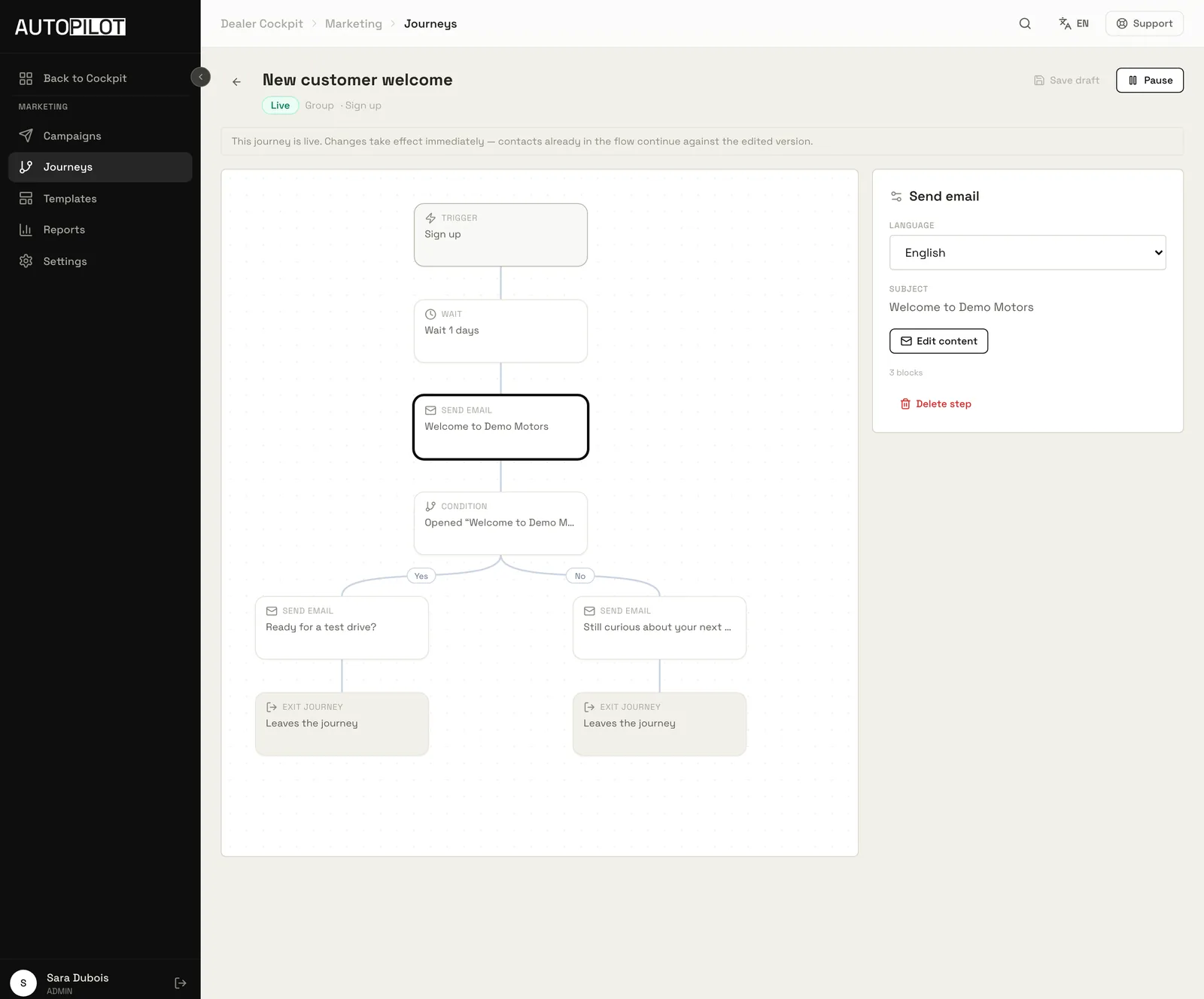The image size is (1204, 999).
Task: Select the exit node under the Yes branch
Action: pos(342,724)
